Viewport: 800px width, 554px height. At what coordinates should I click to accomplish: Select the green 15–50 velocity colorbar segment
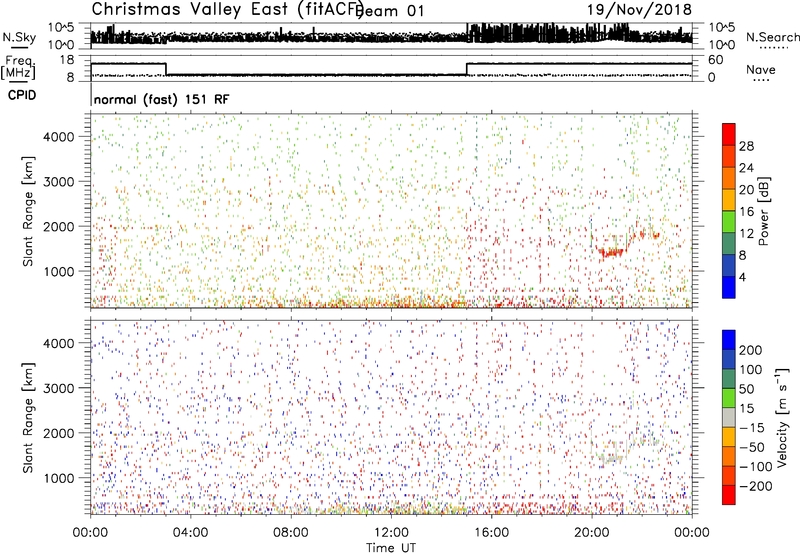729,398
